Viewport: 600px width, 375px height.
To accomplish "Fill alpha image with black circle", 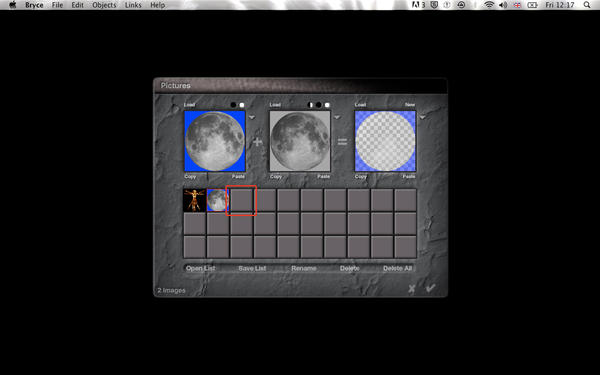I will click(319, 105).
